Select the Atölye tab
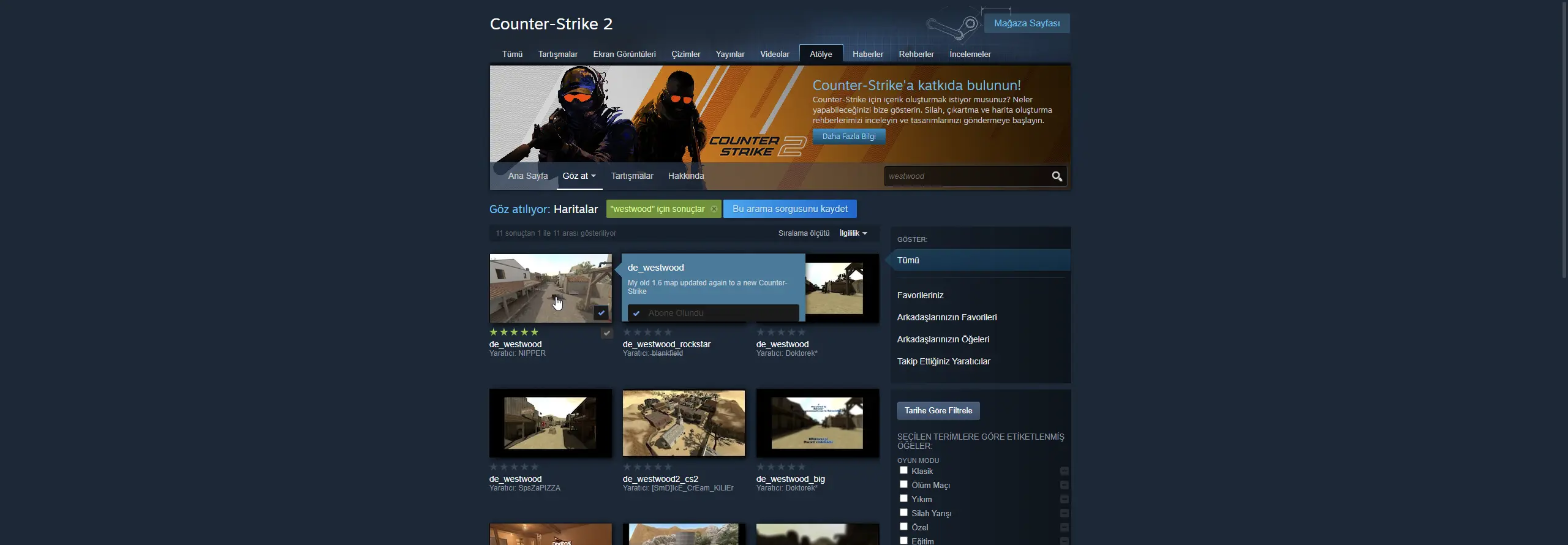This screenshot has height=545, width=1568. click(821, 54)
